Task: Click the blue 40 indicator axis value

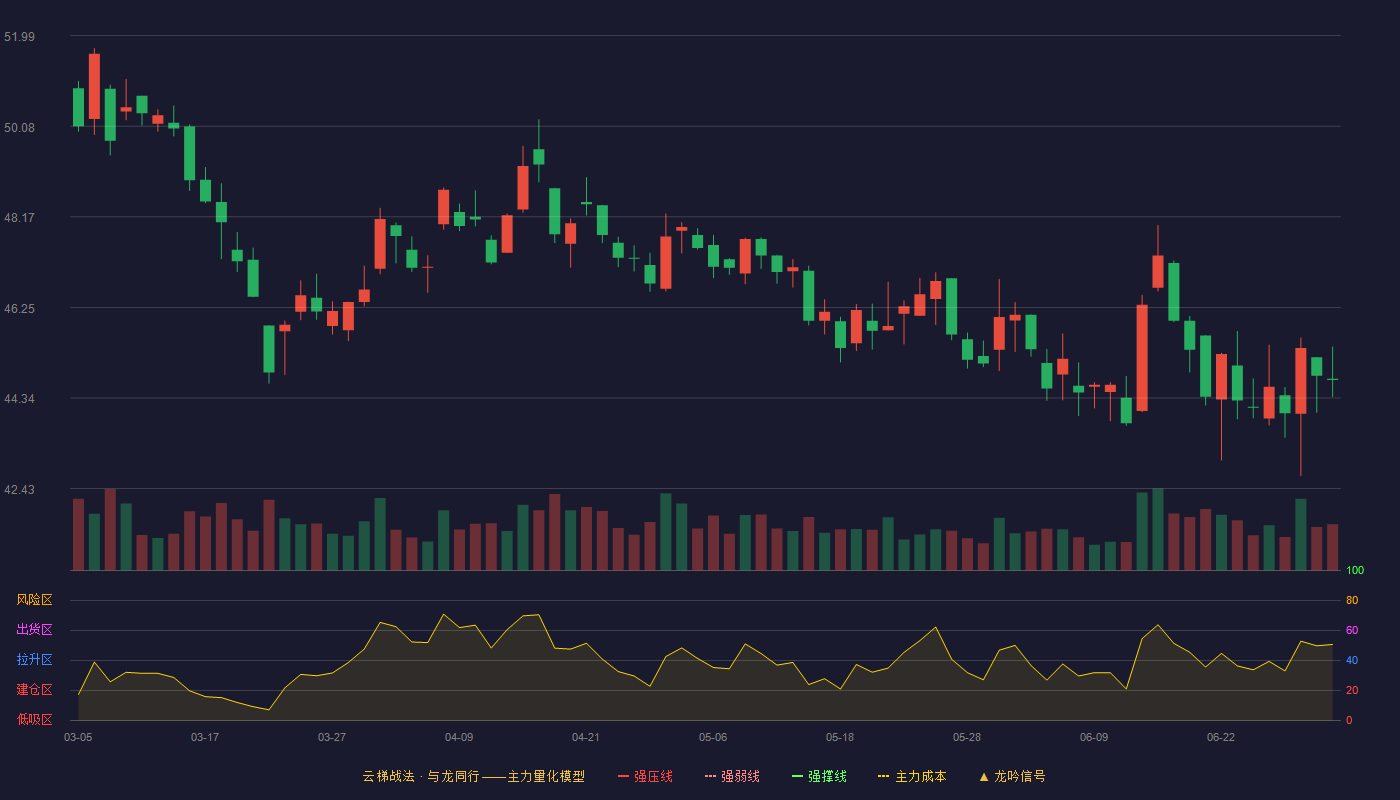Action: [x=1352, y=661]
